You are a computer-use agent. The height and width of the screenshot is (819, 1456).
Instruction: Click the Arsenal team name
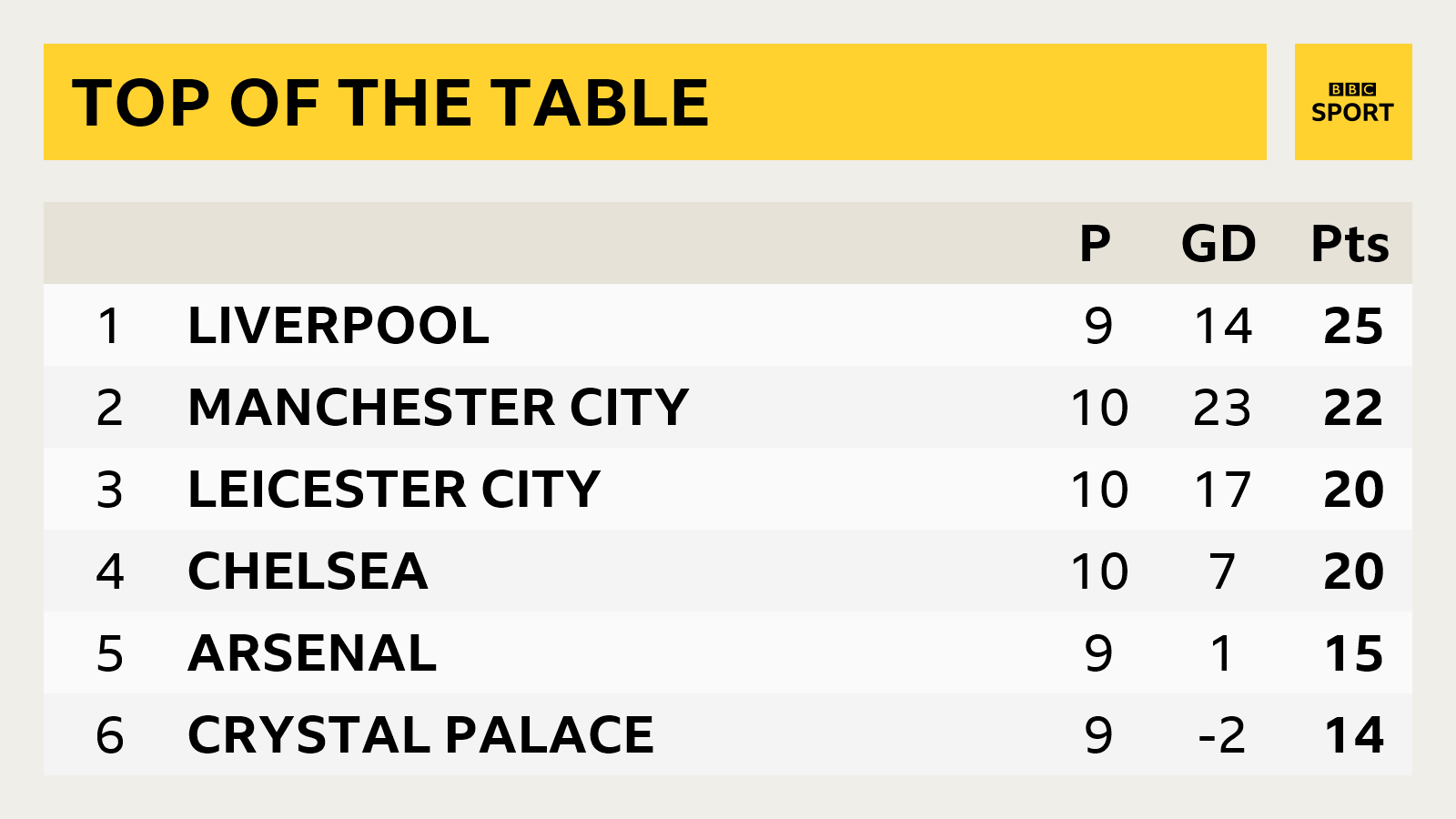pos(312,653)
